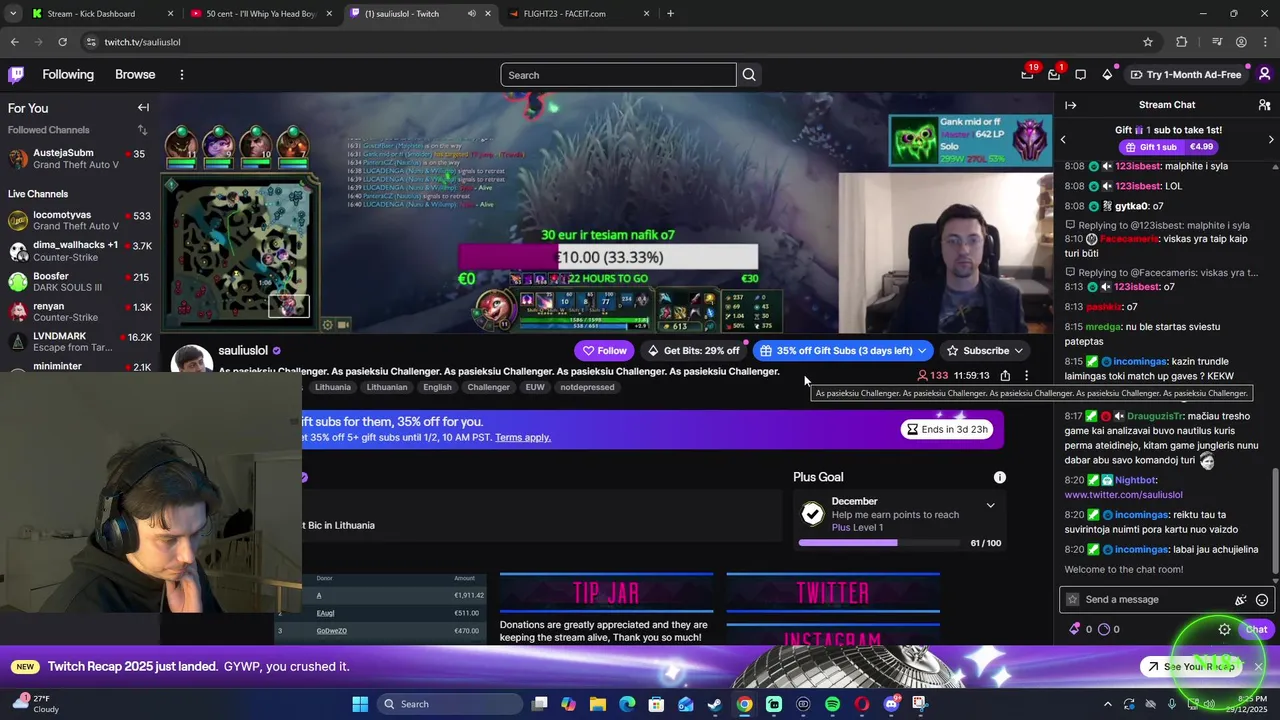Screen dimensions: 1280x720
Task: Open the emote picker smiley icon
Action: [1262, 600]
